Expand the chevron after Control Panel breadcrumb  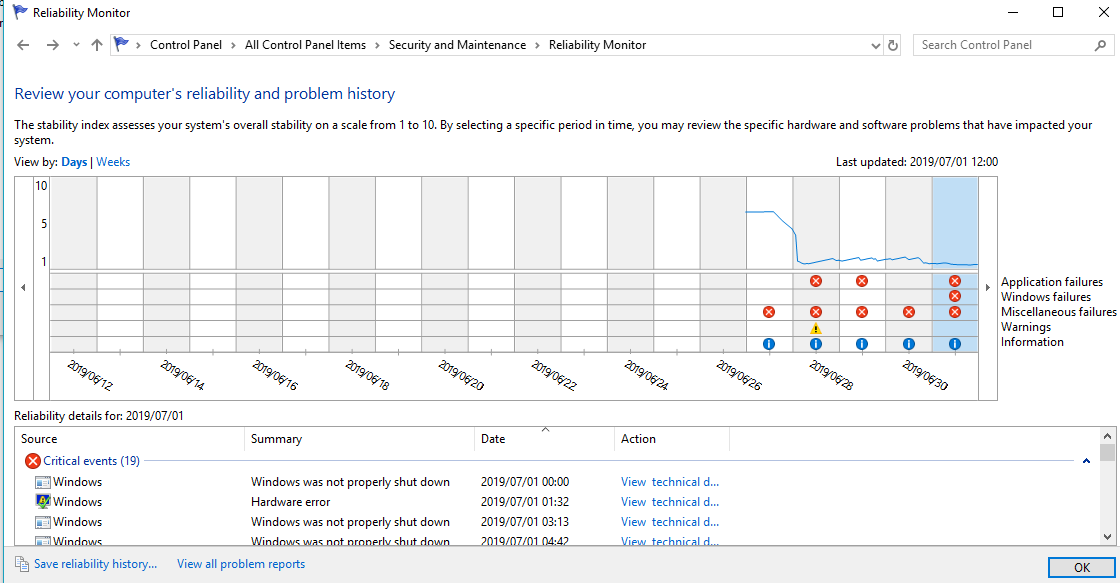[233, 45]
